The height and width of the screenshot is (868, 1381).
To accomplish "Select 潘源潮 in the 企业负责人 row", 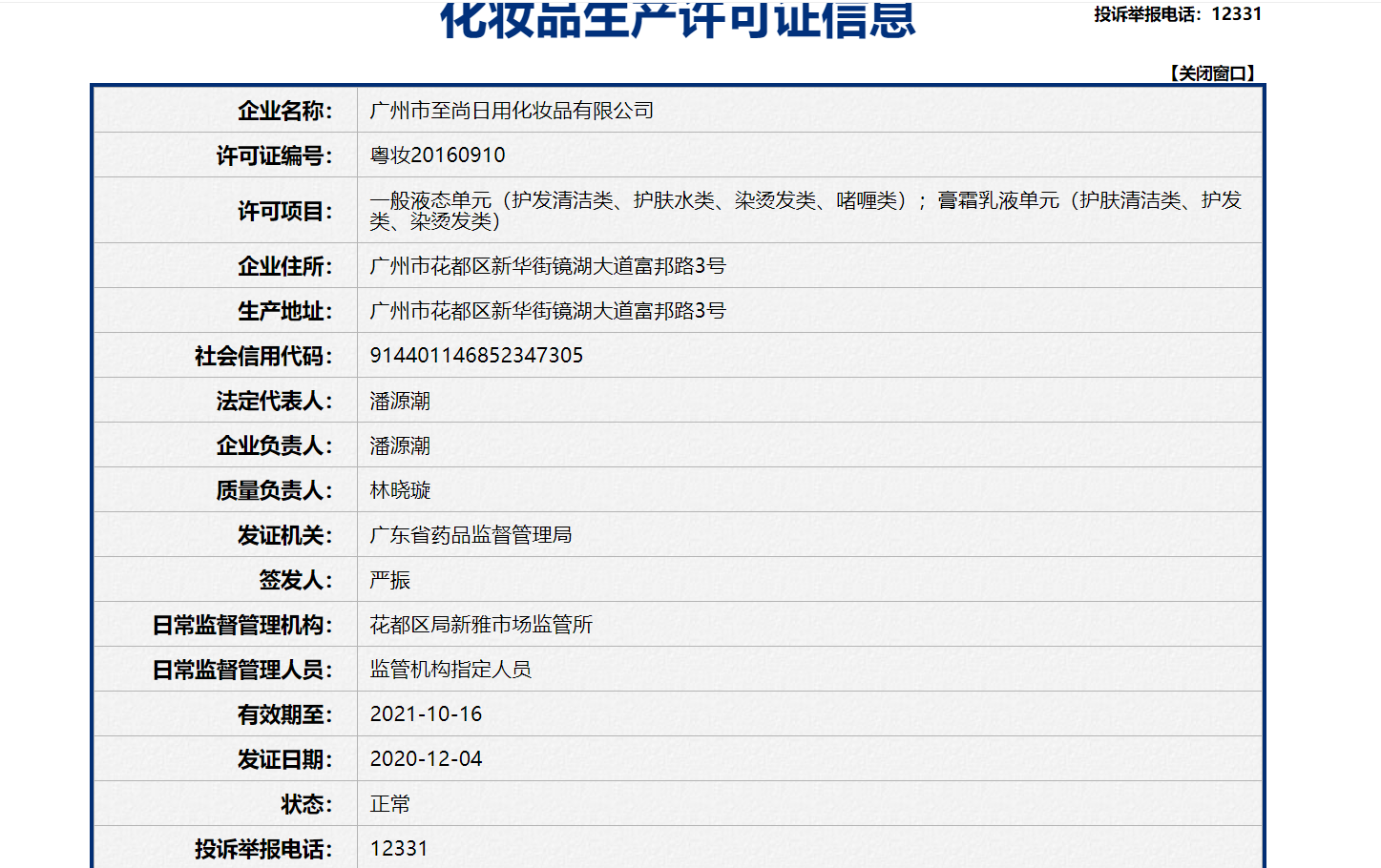I will [400, 445].
